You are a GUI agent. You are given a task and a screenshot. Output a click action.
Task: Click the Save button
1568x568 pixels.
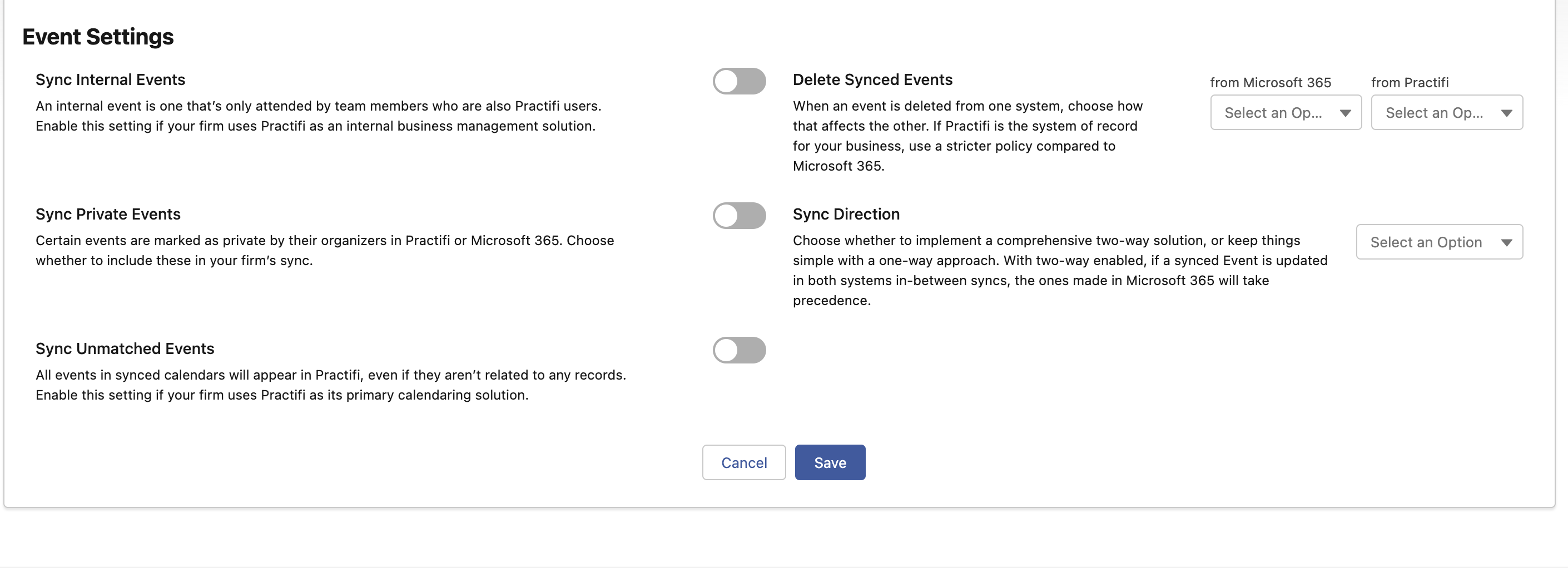pos(830,462)
